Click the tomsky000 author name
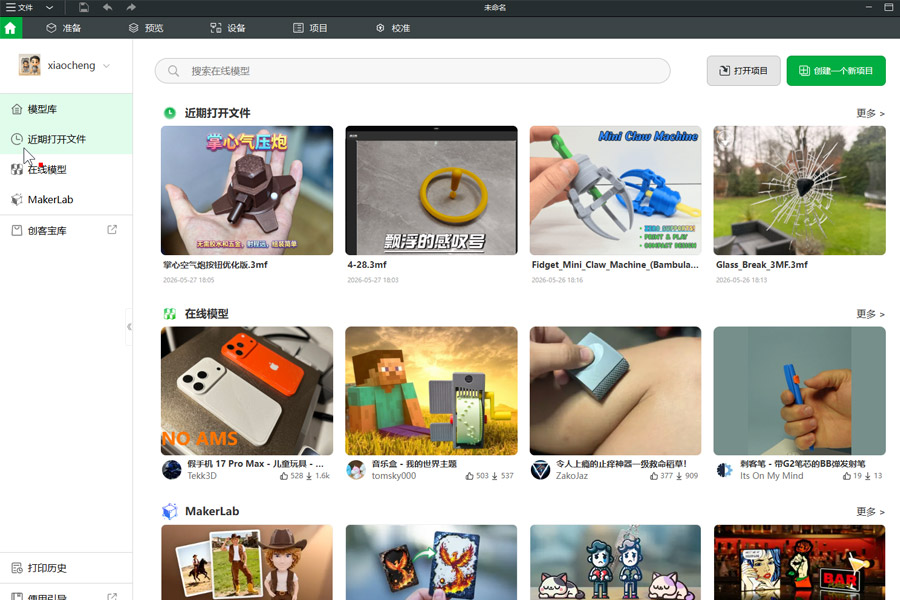 [394, 476]
